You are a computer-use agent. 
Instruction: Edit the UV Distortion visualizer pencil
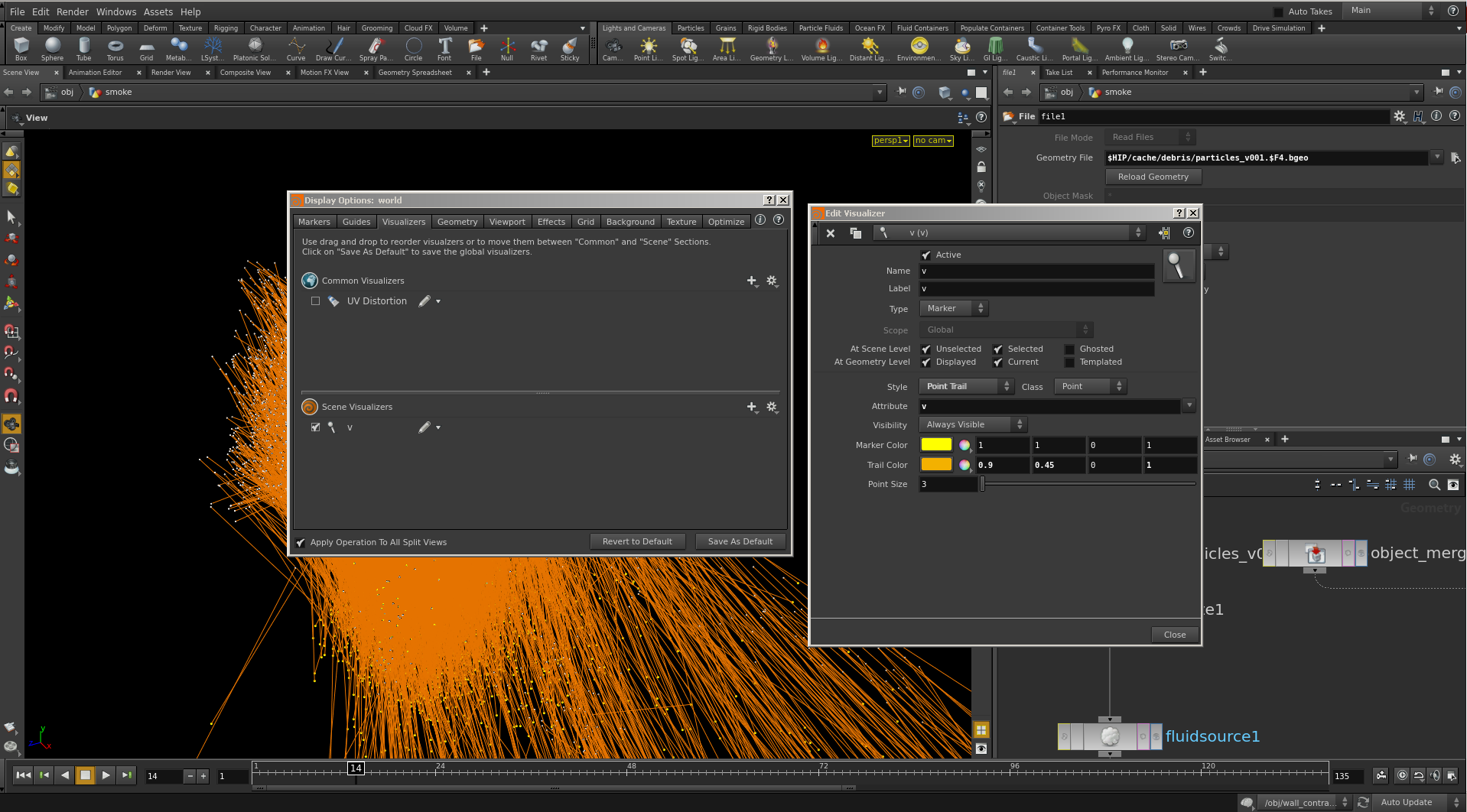point(424,301)
